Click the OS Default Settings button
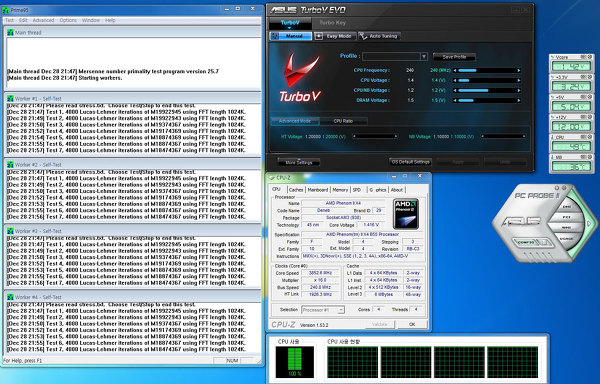The height and width of the screenshot is (384, 600). (411, 162)
